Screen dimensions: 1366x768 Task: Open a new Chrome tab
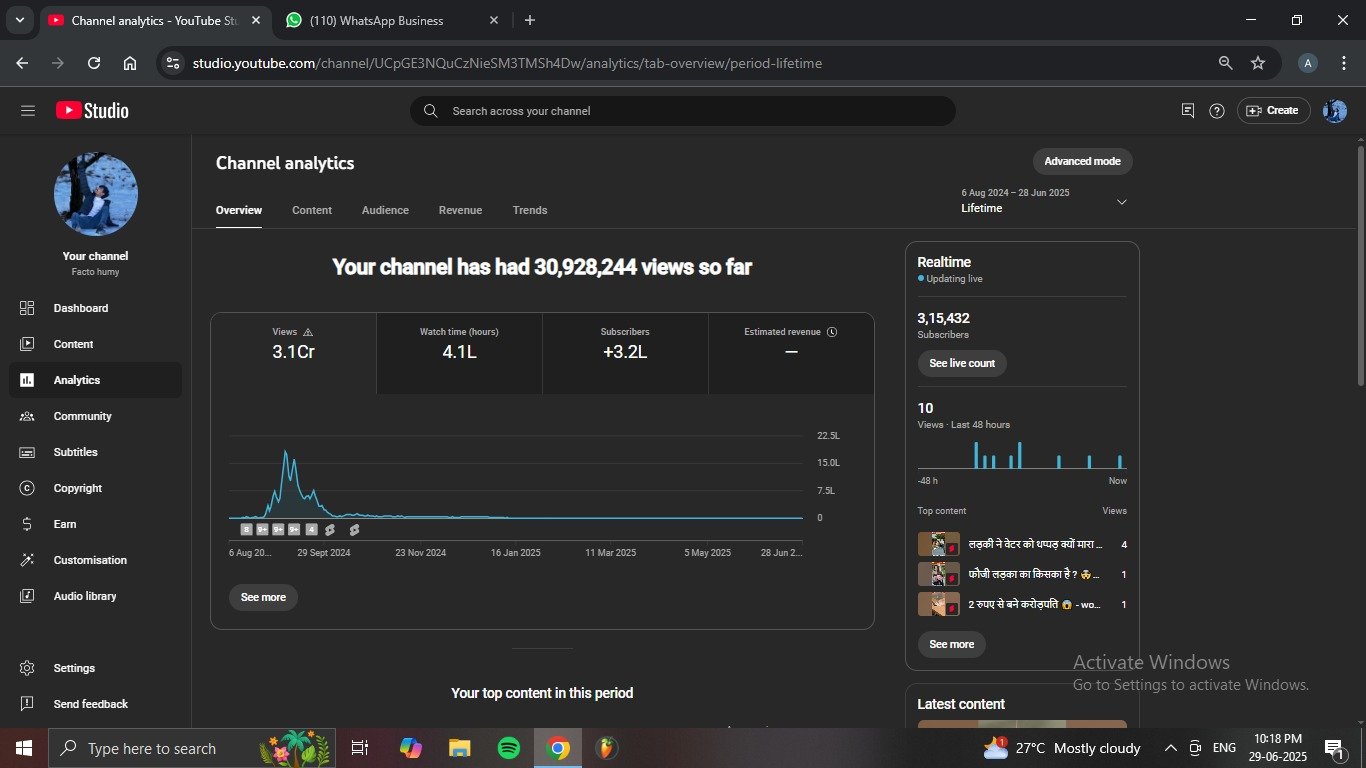click(530, 20)
